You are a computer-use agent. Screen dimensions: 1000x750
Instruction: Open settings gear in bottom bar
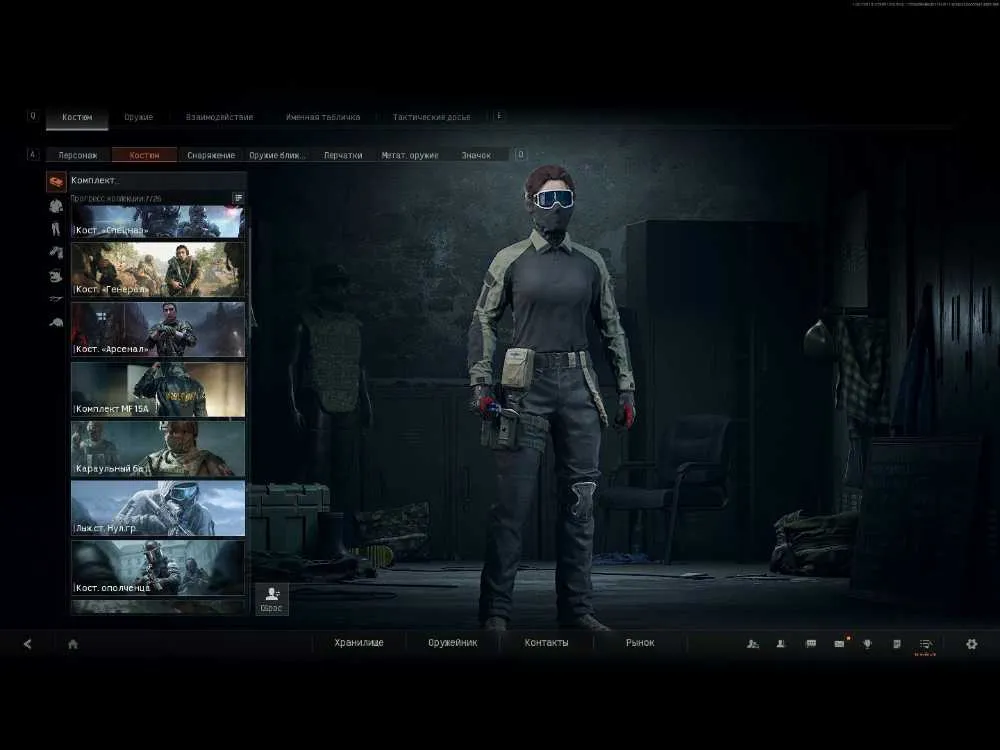point(971,644)
